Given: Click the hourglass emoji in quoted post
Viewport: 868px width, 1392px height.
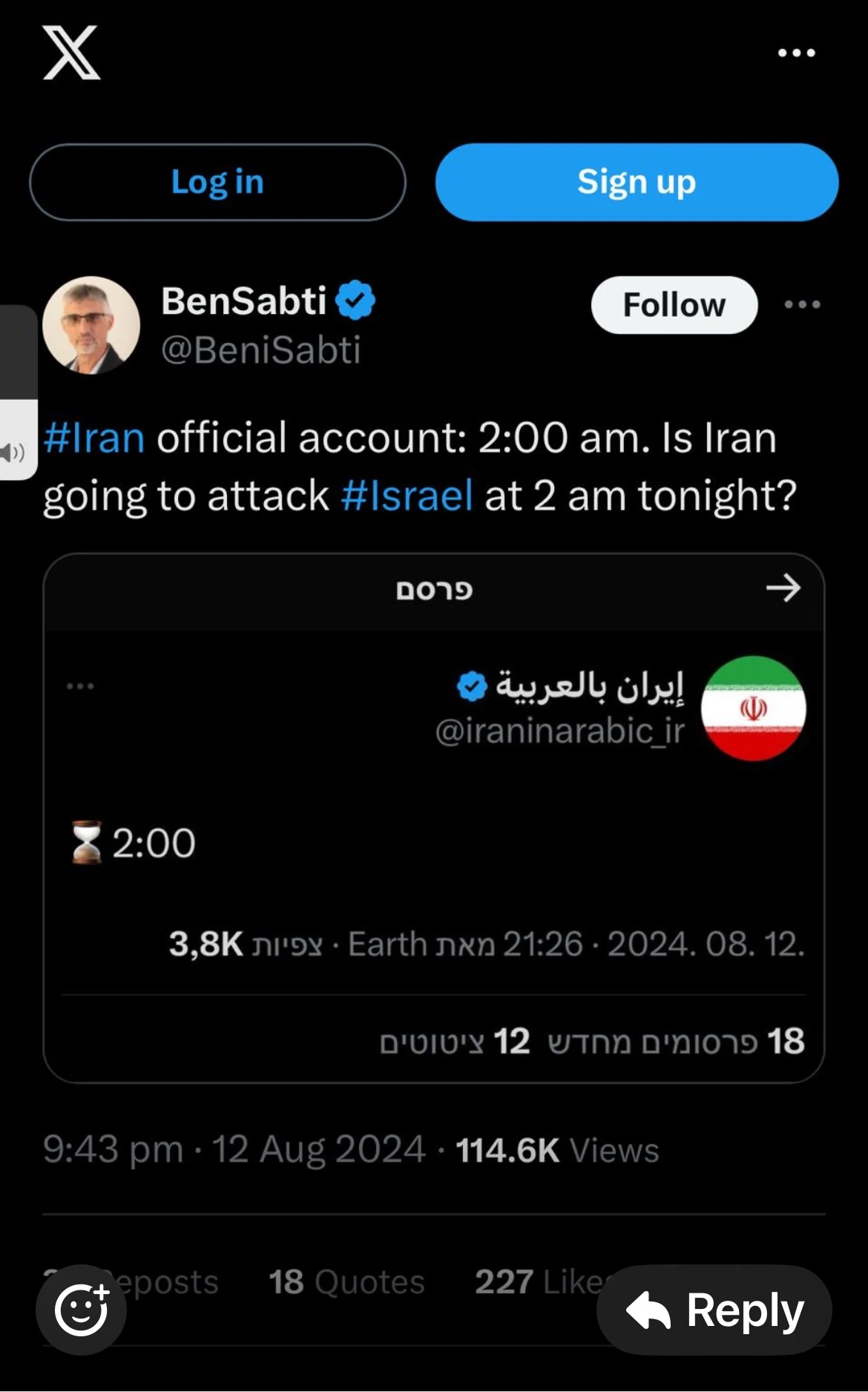Looking at the screenshot, I should [x=87, y=842].
